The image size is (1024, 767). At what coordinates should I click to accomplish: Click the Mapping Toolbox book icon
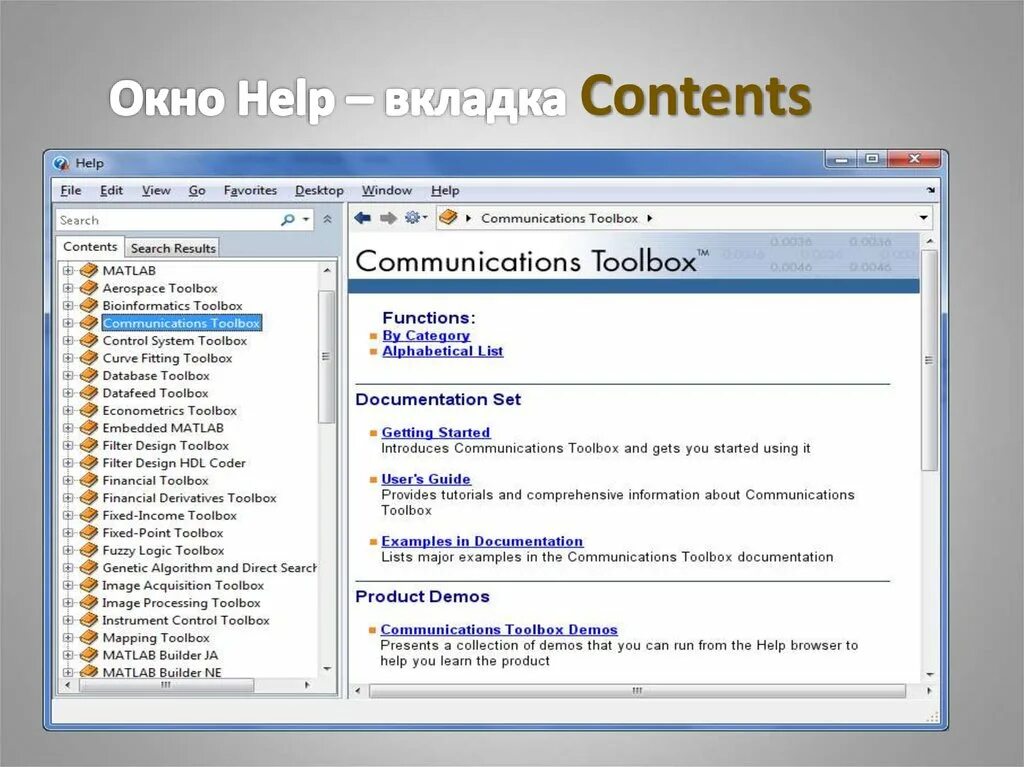[88, 638]
